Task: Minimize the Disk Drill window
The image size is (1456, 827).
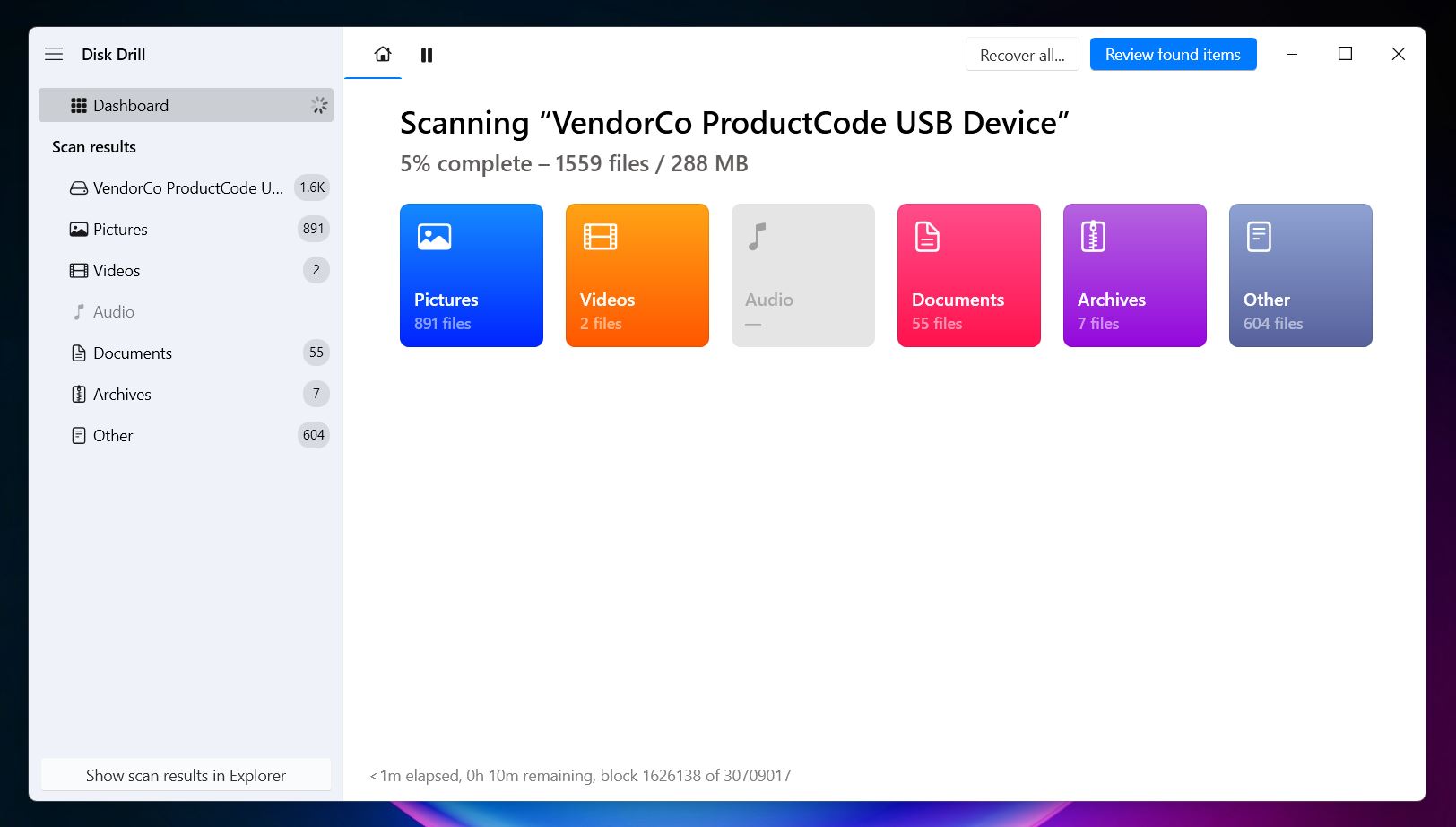Action: (x=1292, y=54)
